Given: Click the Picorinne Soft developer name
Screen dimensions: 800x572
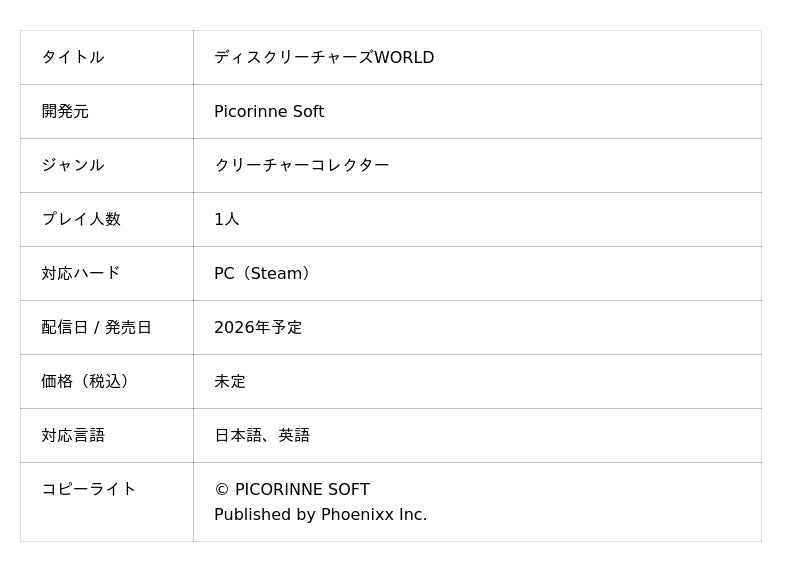Looking at the screenshot, I should [x=269, y=111].
